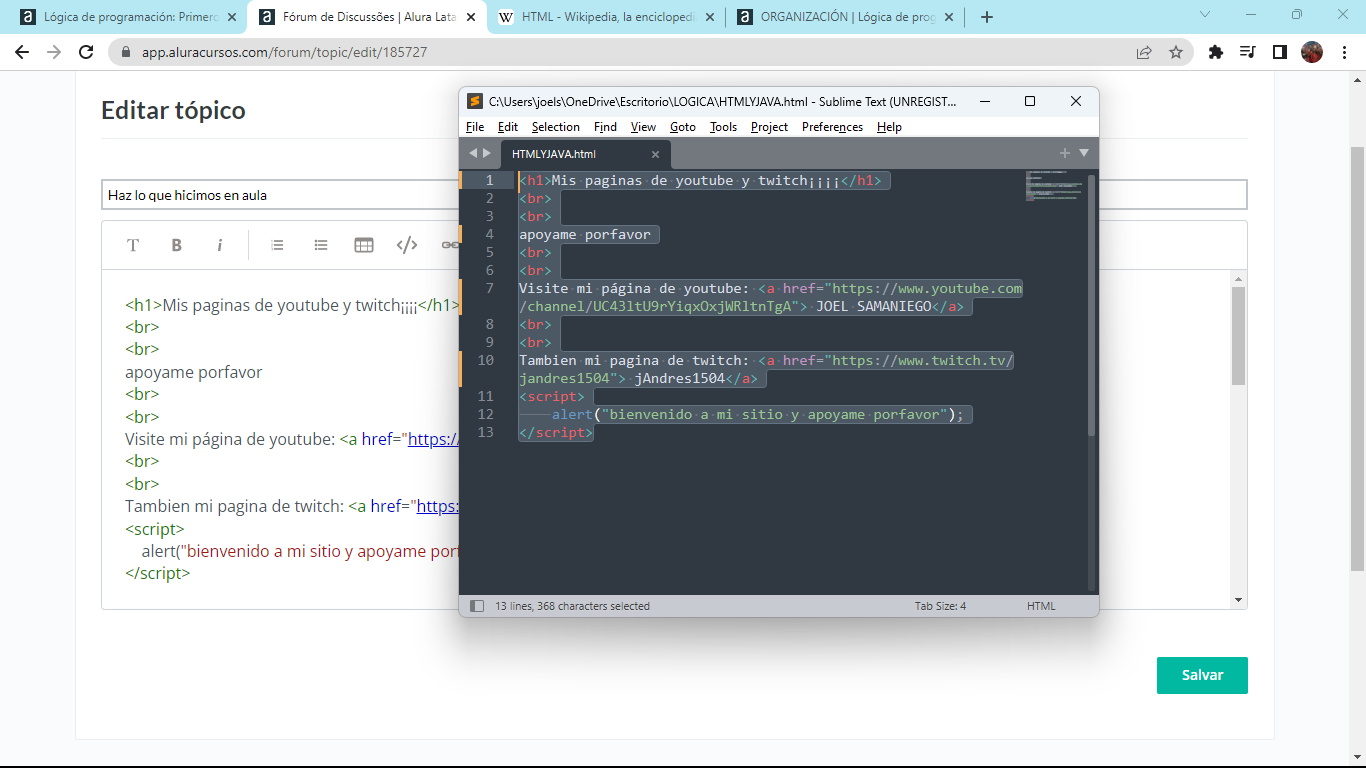The height and width of the screenshot is (768, 1366).
Task: Click the Chrome address bar URL
Action: (284, 52)
